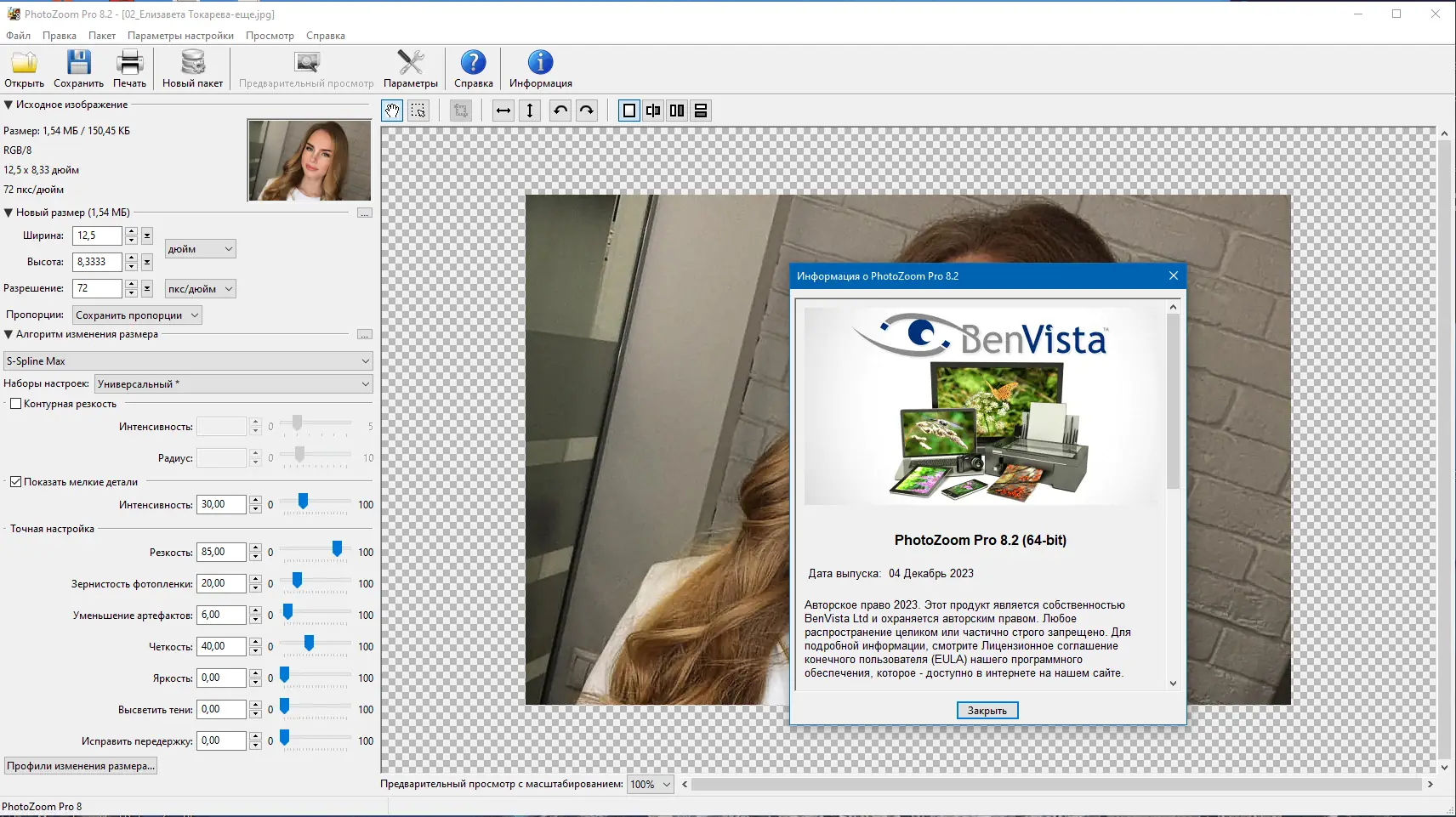Click the Резкость slider handle
This screenshot has width=1456, height=817.
pyautogui.click(x=337, y=549)
